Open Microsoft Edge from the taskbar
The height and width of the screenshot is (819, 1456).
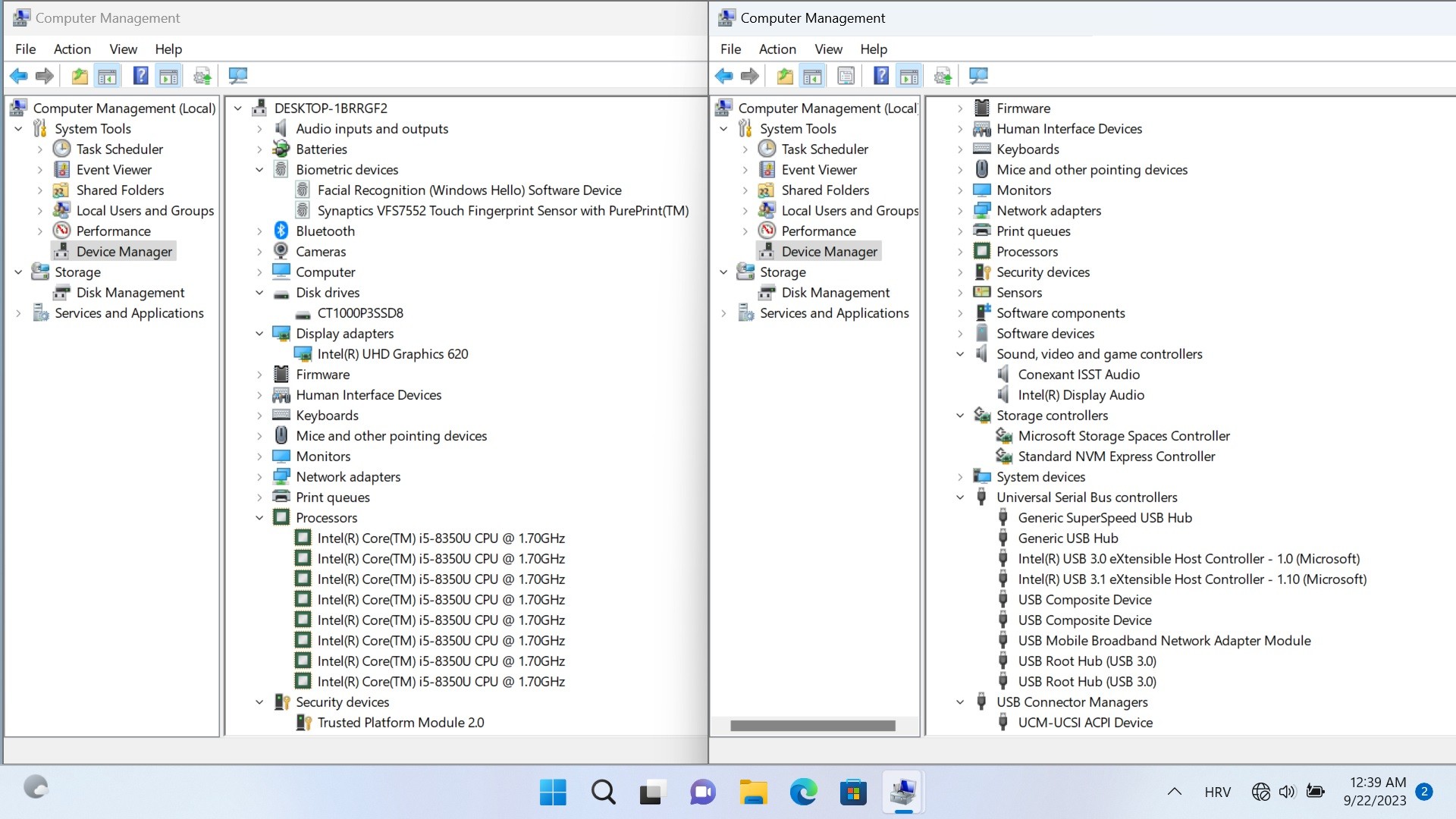point(803,792)
